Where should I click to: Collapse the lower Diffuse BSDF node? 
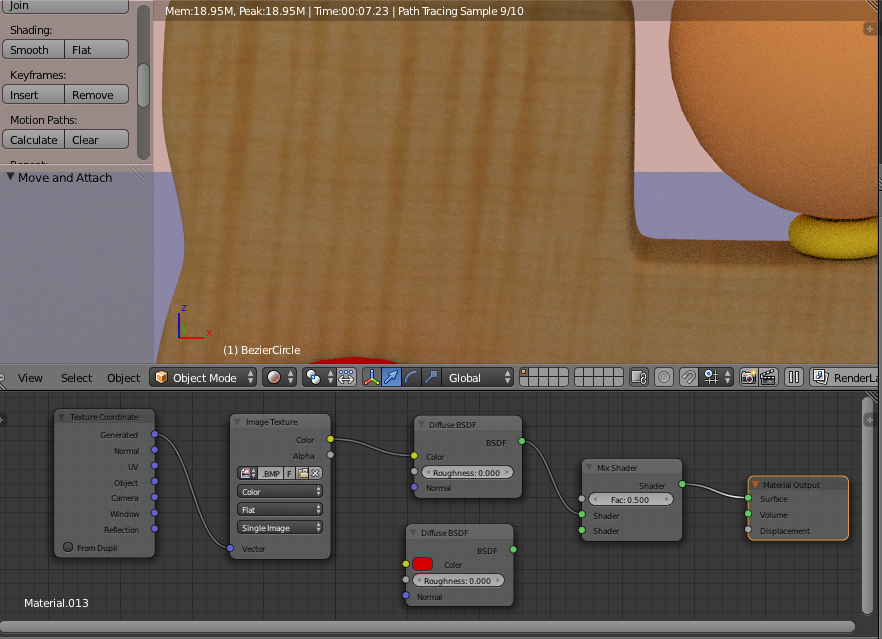[x=413, y=532]
